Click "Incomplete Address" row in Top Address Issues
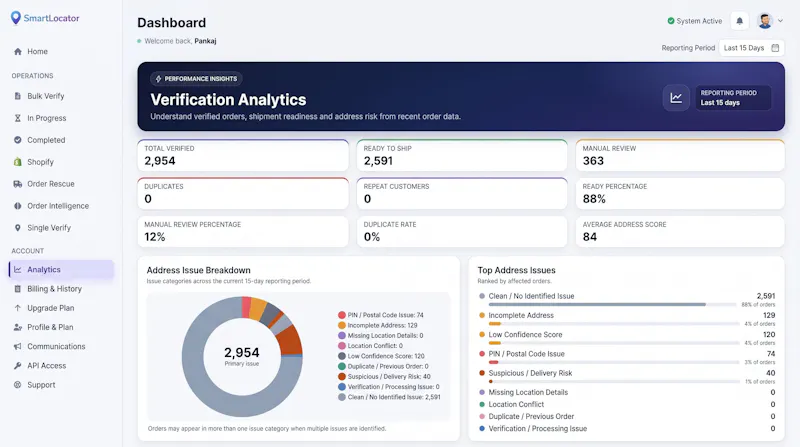The image size is (800, 447). click(627, 319)
